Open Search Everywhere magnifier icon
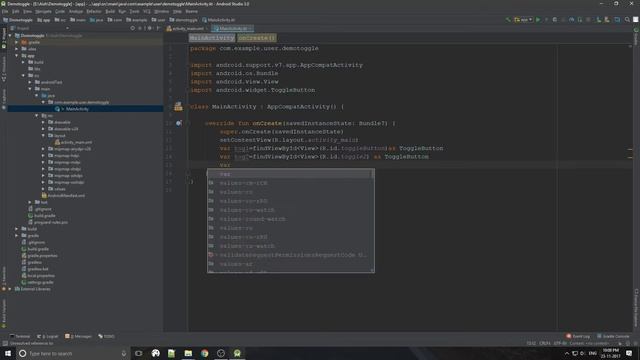The image size is (640, 360). (x=627, y=20)
